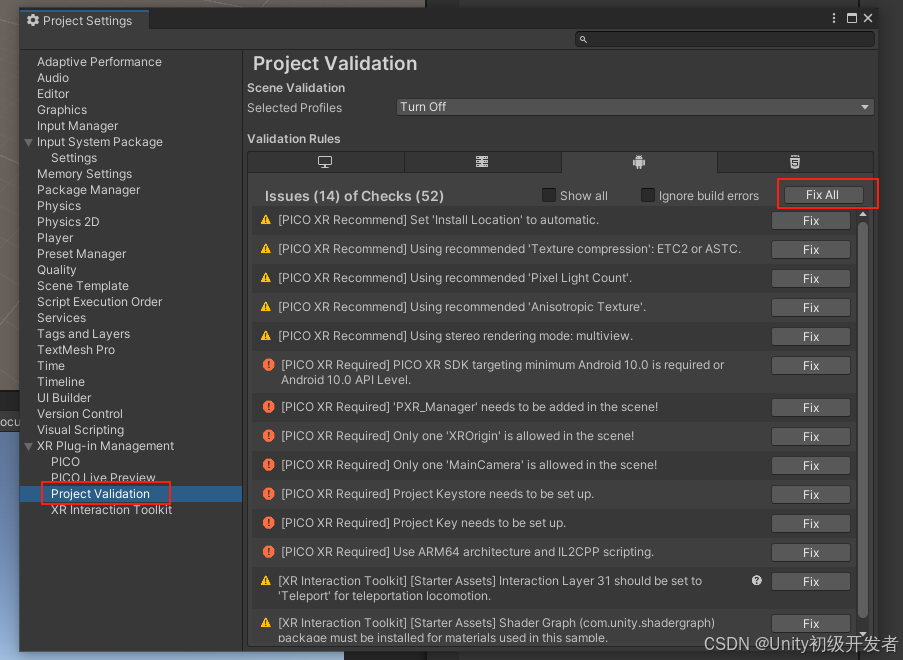Screen dimensions: 903x660
Task: Open PICO settings under XR Plug-in Management
Action: 65,462
